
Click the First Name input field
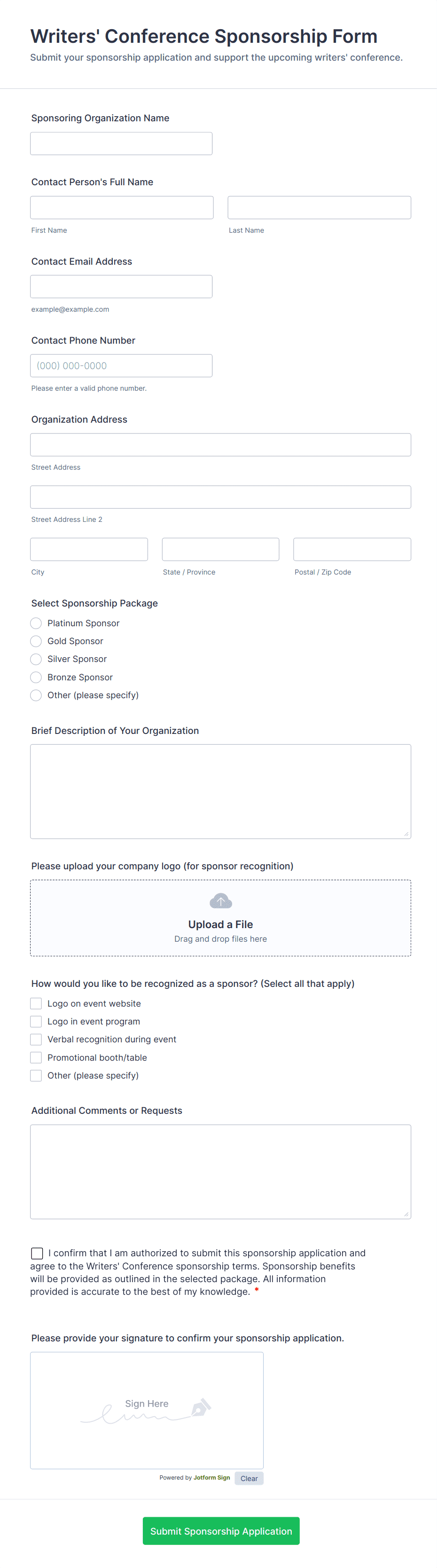121,207
